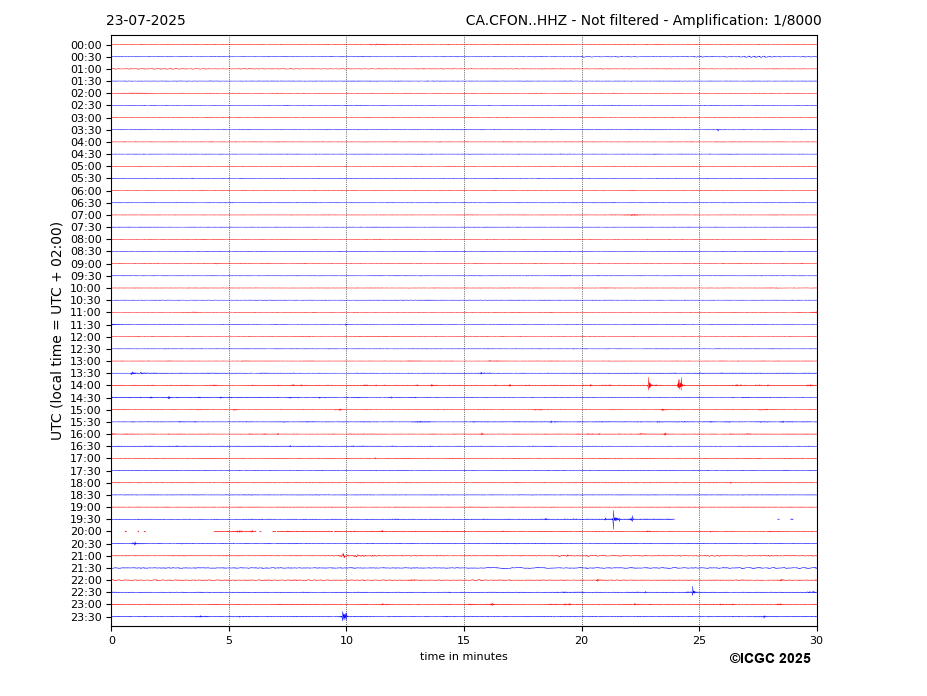This screenshot has width=927, height=696.
Task: Select the 06:00 row label
Action: pyautogui.click(x=86, y=192)
